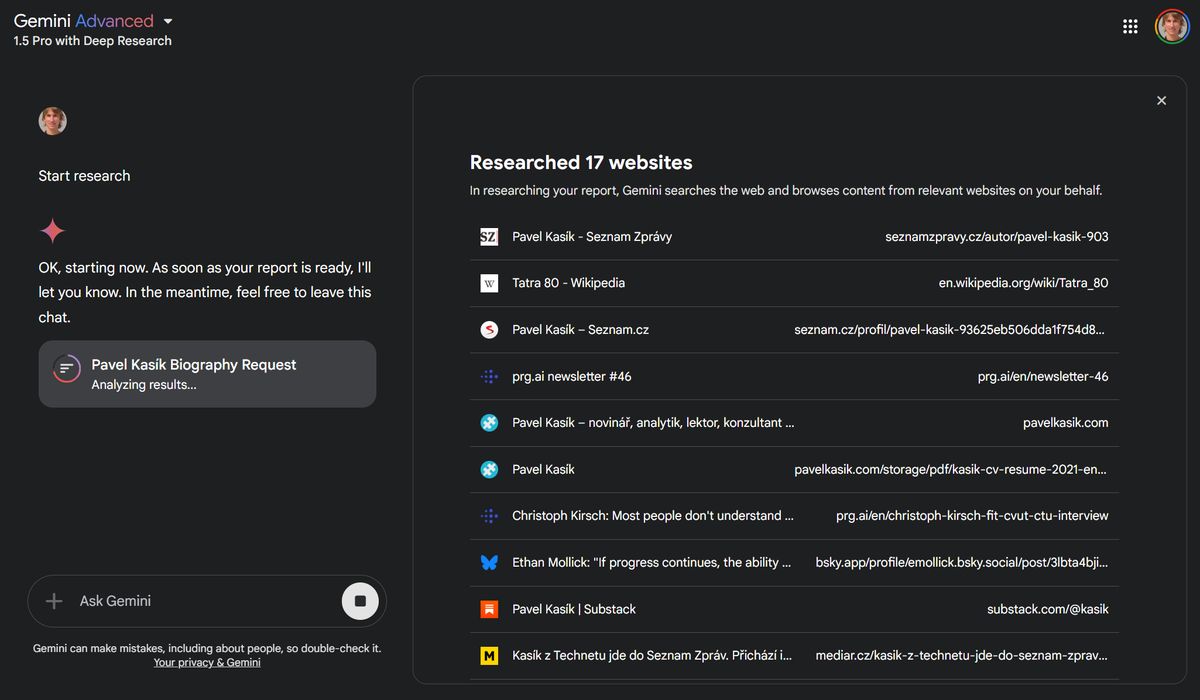Open the Google apps grid menu

click(x=1130, y=27)
